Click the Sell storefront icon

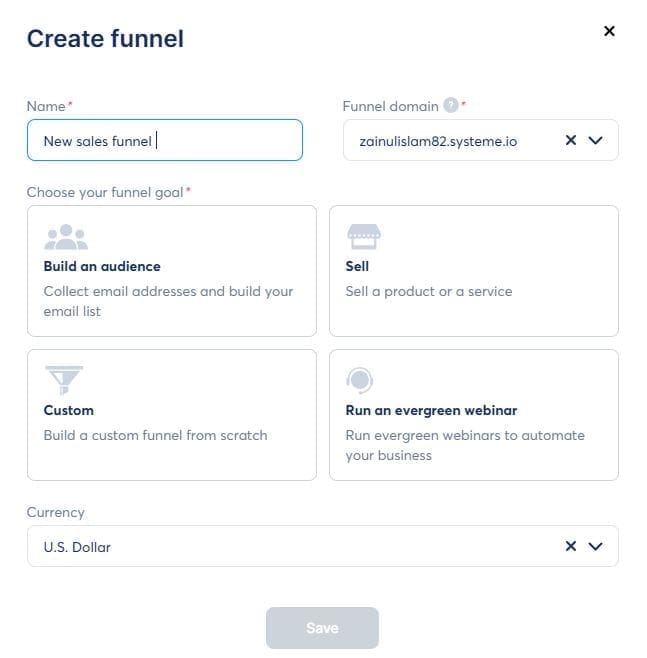point(363,237)
